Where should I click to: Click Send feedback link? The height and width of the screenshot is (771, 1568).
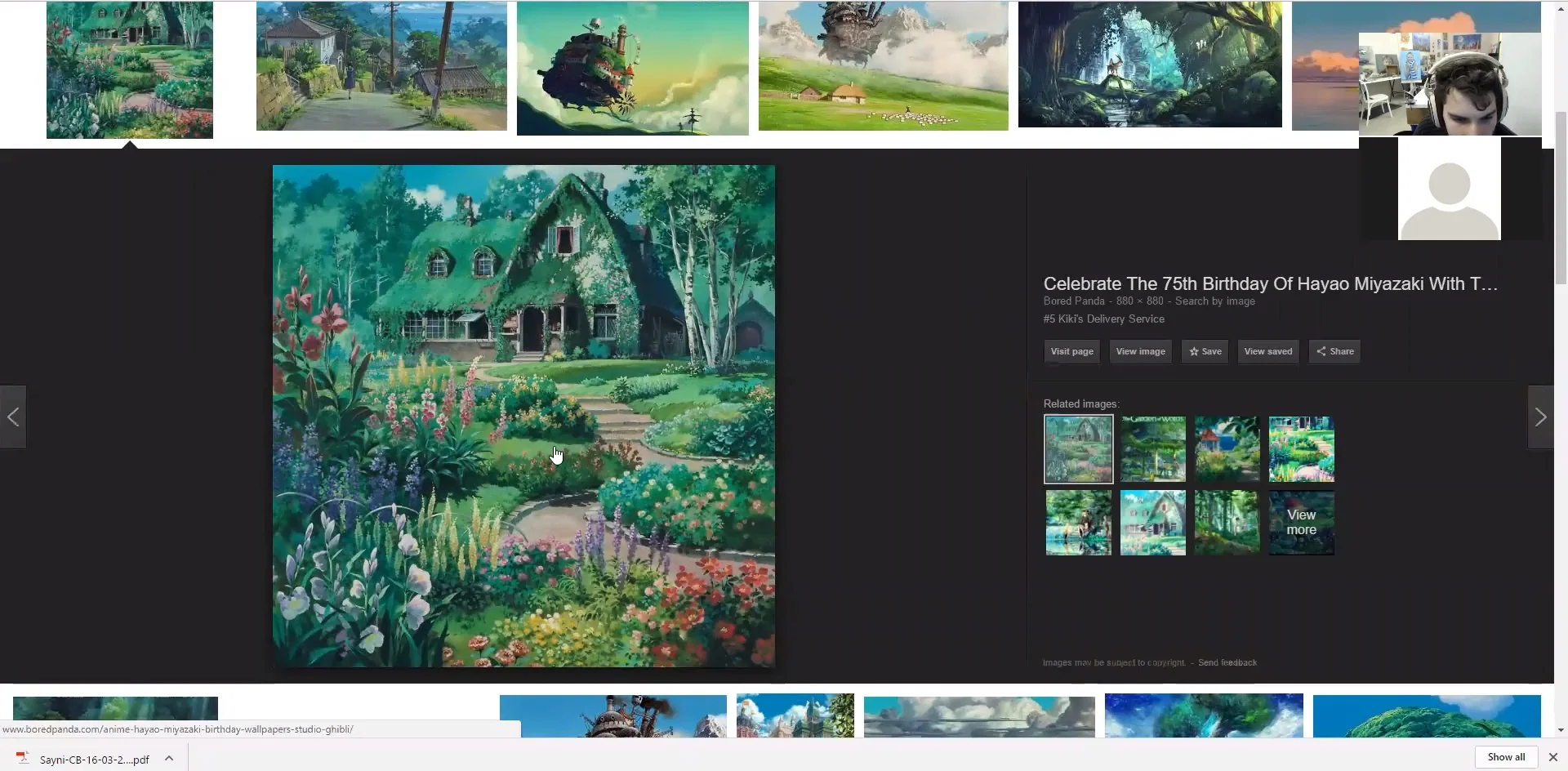coord(1227,662)
